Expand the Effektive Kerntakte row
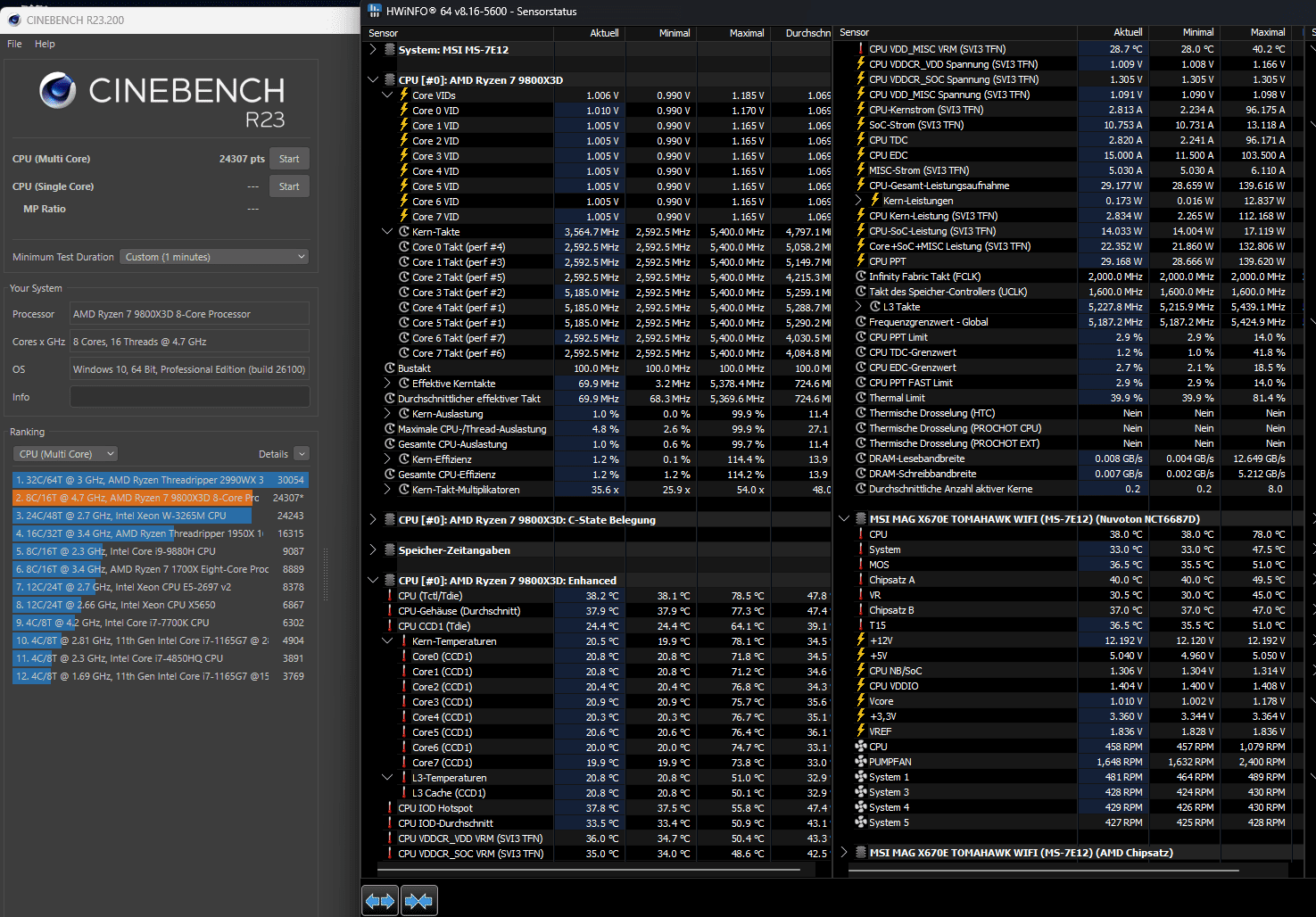 click(x=387, y=383)
